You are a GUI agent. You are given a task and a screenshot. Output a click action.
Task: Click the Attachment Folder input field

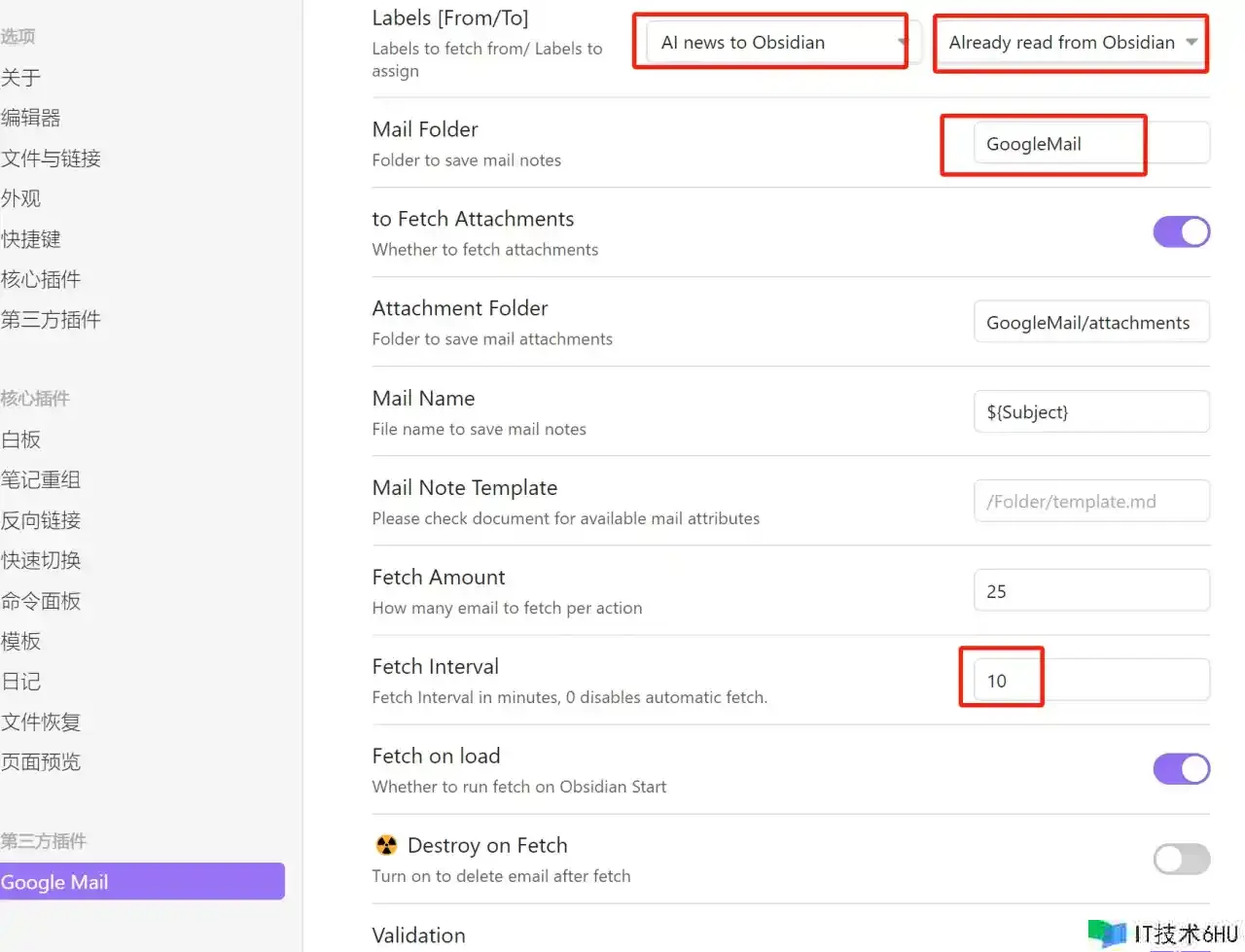click(x=1091, y=322)
